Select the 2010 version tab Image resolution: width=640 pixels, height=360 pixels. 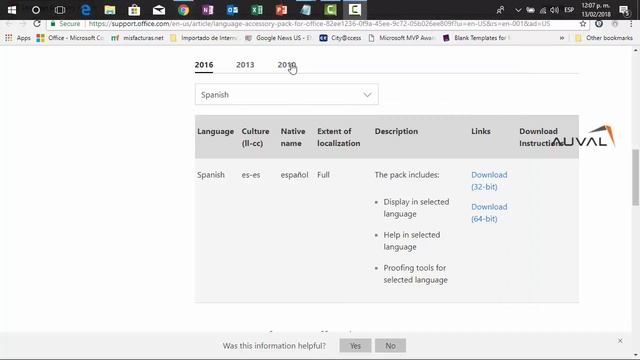[x=287, y=65]
